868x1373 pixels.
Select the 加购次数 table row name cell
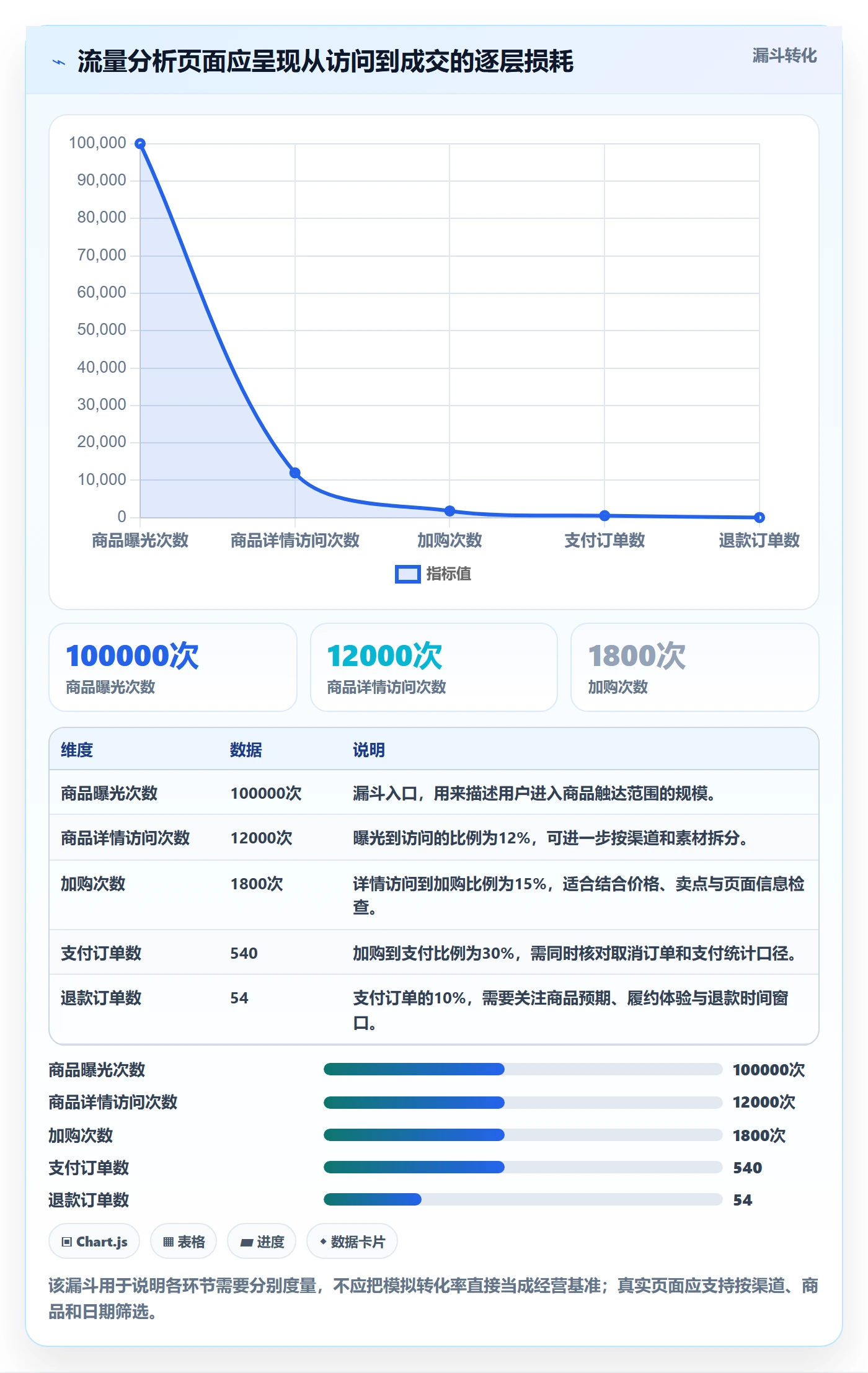(x=93, y=884)
